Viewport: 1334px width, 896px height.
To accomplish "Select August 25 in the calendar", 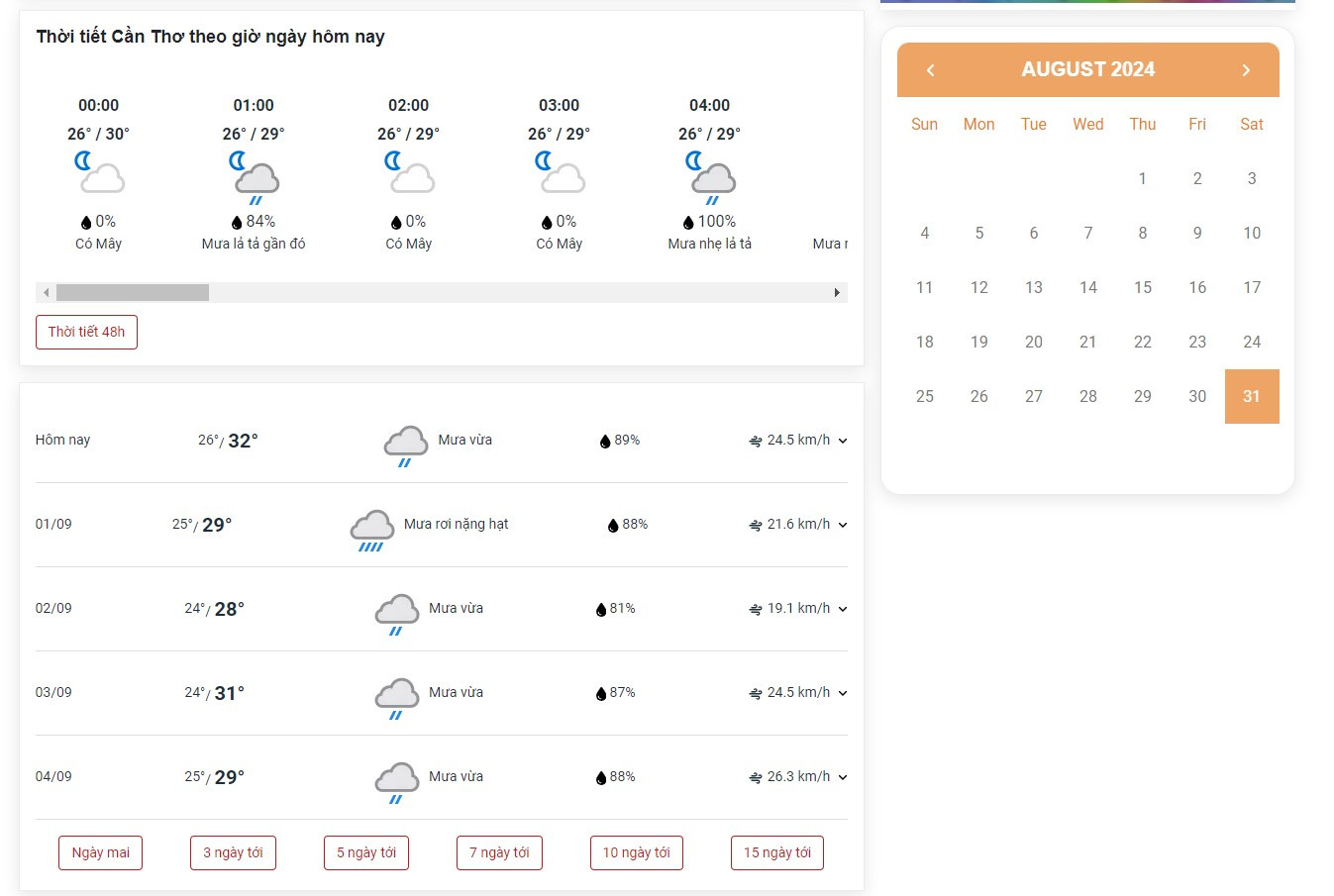I will pos(925,396).
